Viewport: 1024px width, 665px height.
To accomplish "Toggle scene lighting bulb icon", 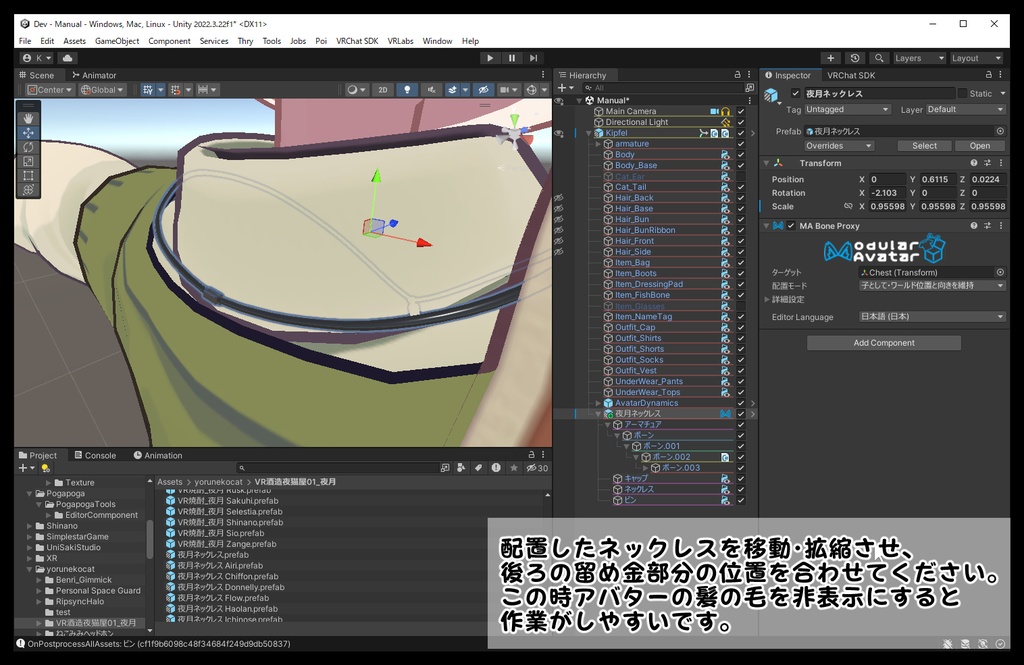I will [x=407, y=90].
